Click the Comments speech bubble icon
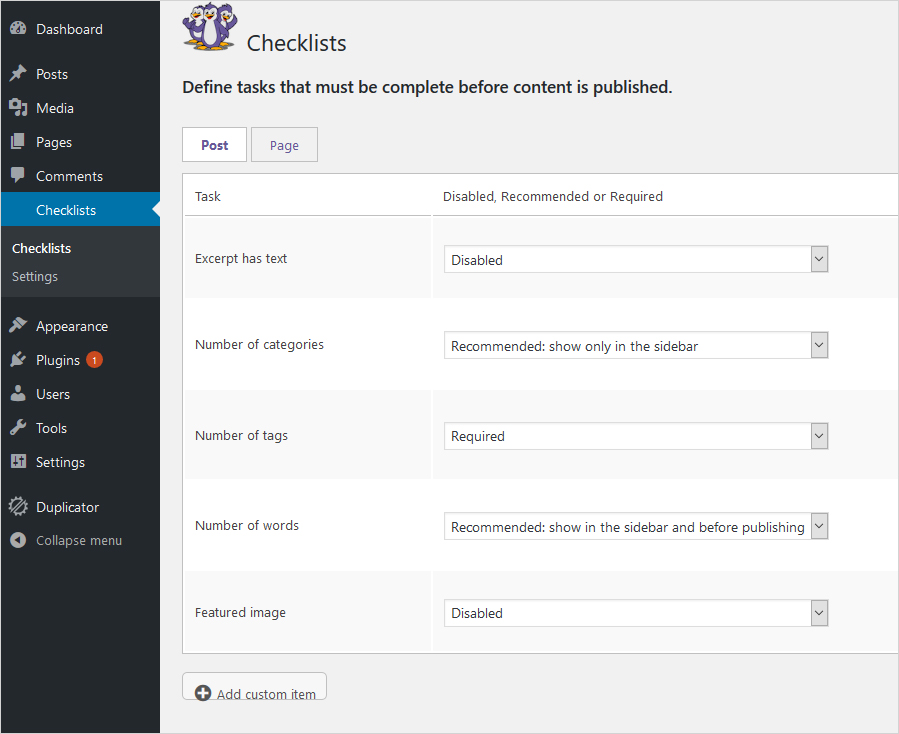 pos(18,176)
